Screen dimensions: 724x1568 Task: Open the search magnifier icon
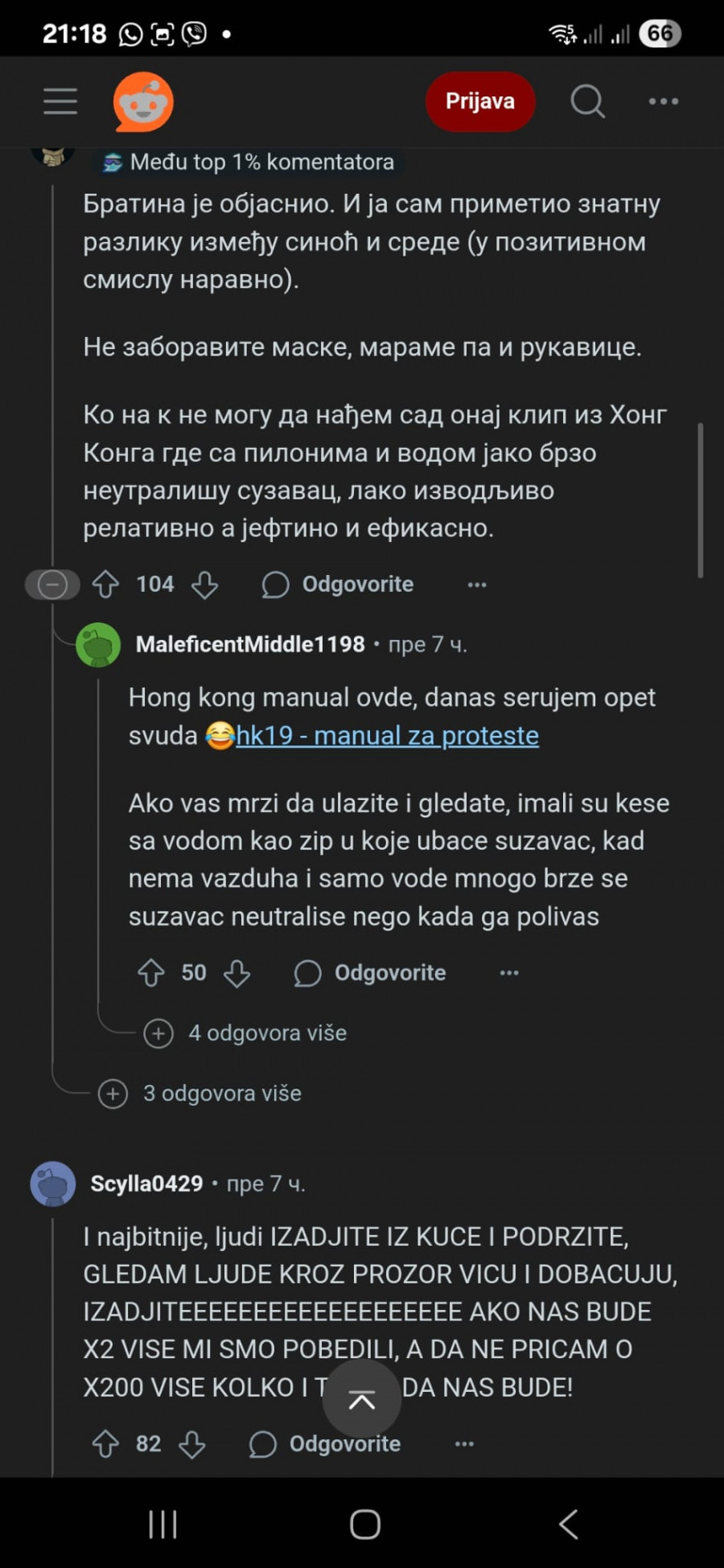[x=587, y=101]
